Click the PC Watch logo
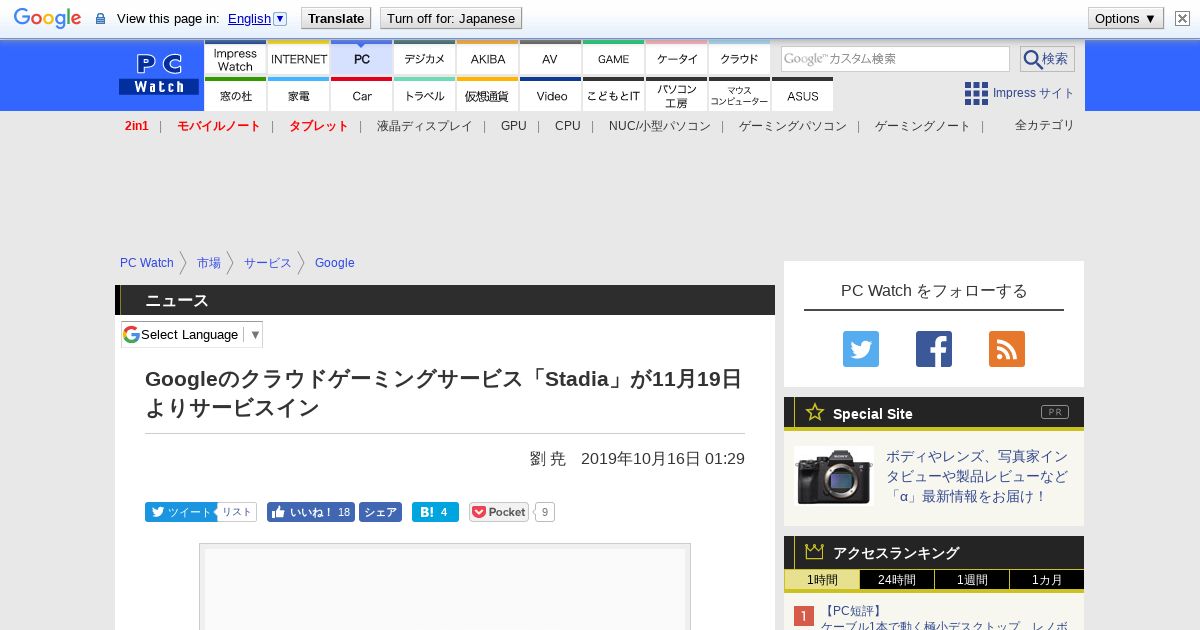This screenshot has width=1200, height=630. pos(159,74)
